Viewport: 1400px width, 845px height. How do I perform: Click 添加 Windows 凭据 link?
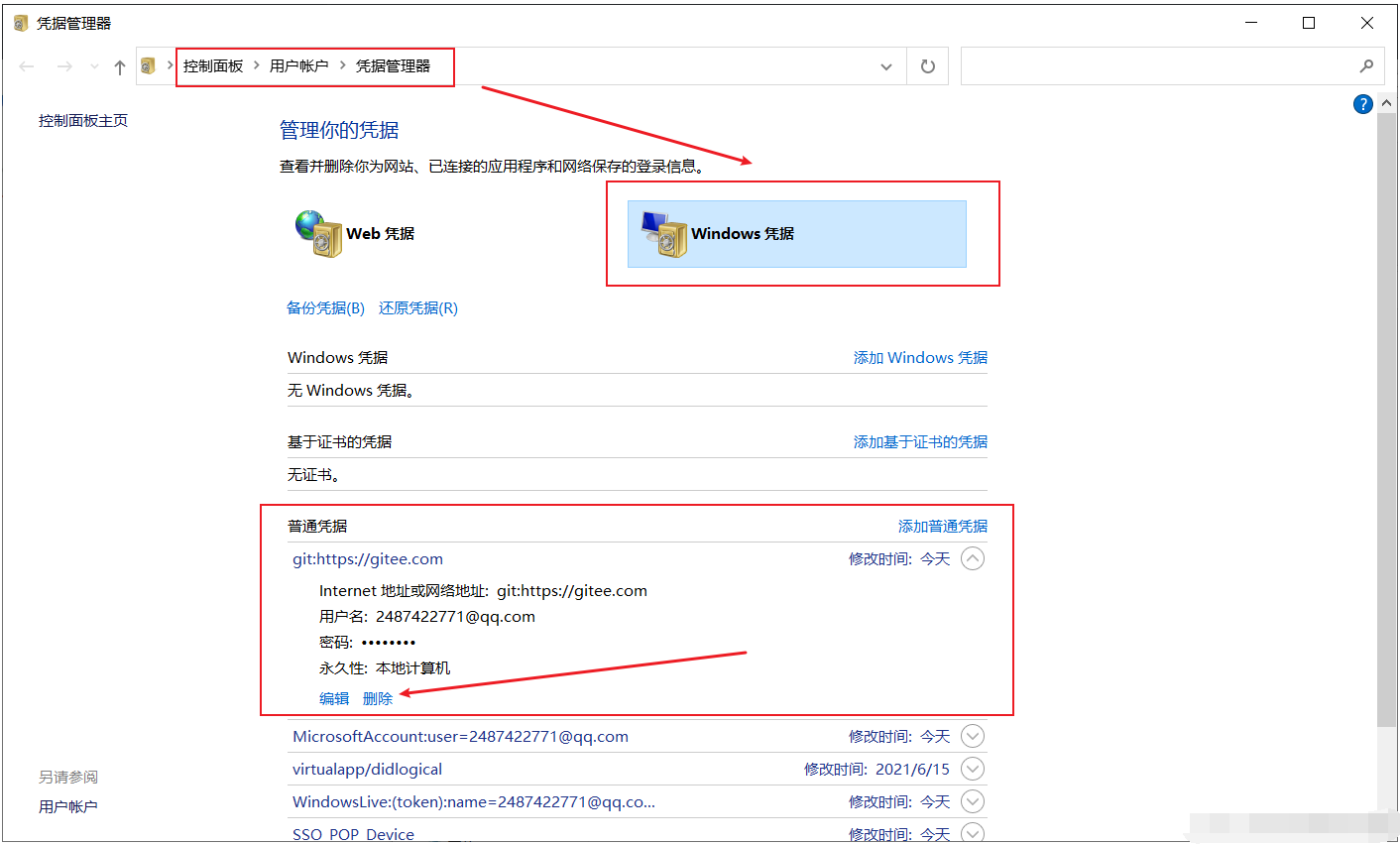[x=920, y=358]
